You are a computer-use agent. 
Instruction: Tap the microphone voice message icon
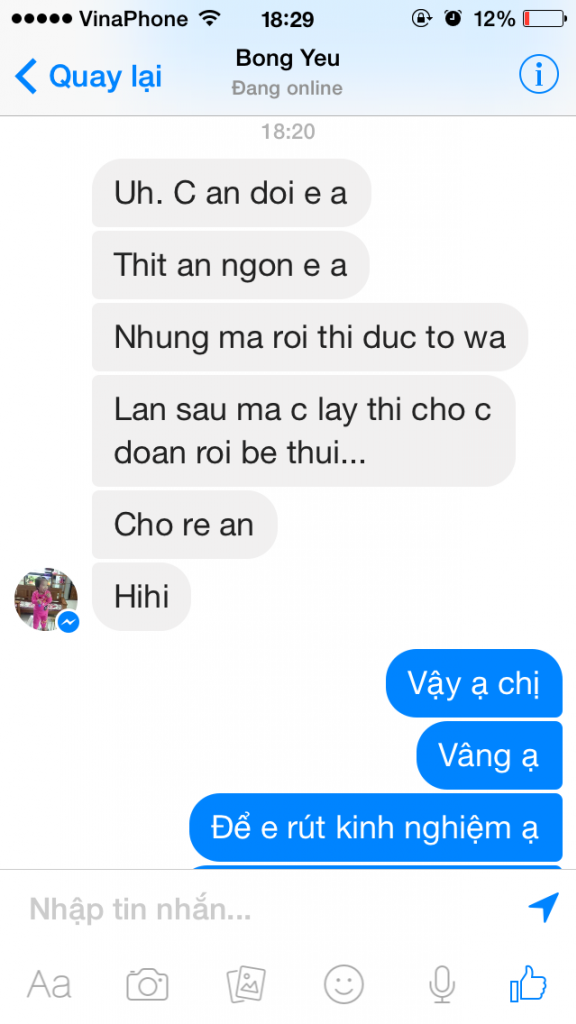(x=442, y=984)
